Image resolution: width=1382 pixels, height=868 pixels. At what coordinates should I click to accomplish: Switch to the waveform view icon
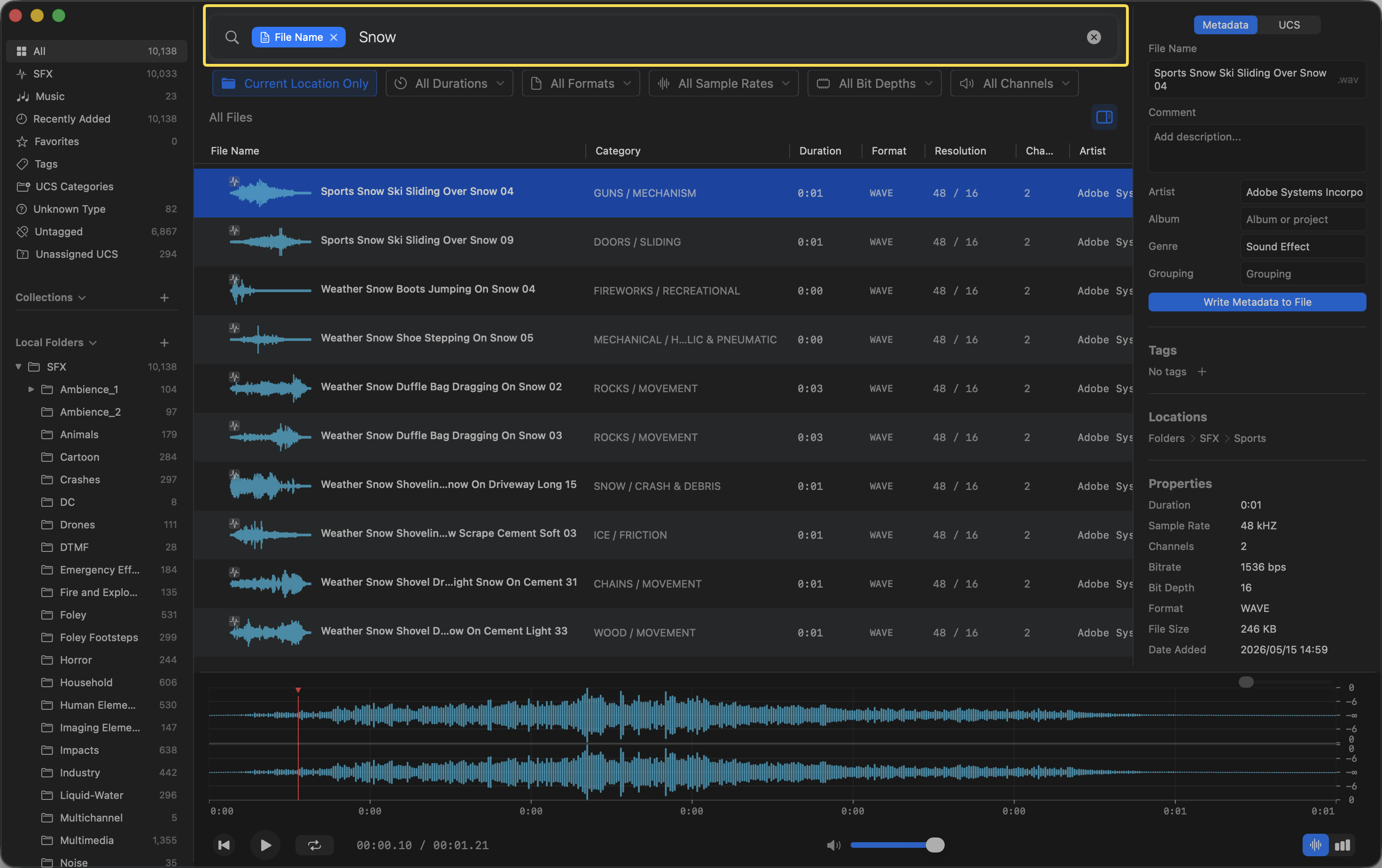click(x=1315, y=845)
